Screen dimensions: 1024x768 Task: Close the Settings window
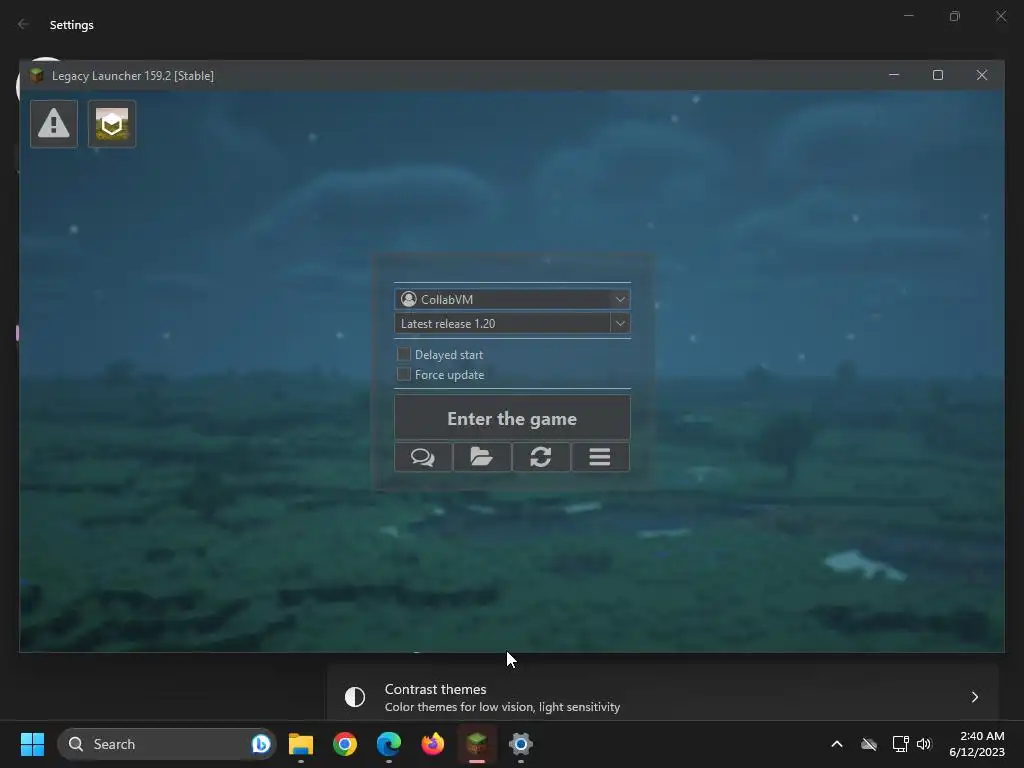[1000, 16]
